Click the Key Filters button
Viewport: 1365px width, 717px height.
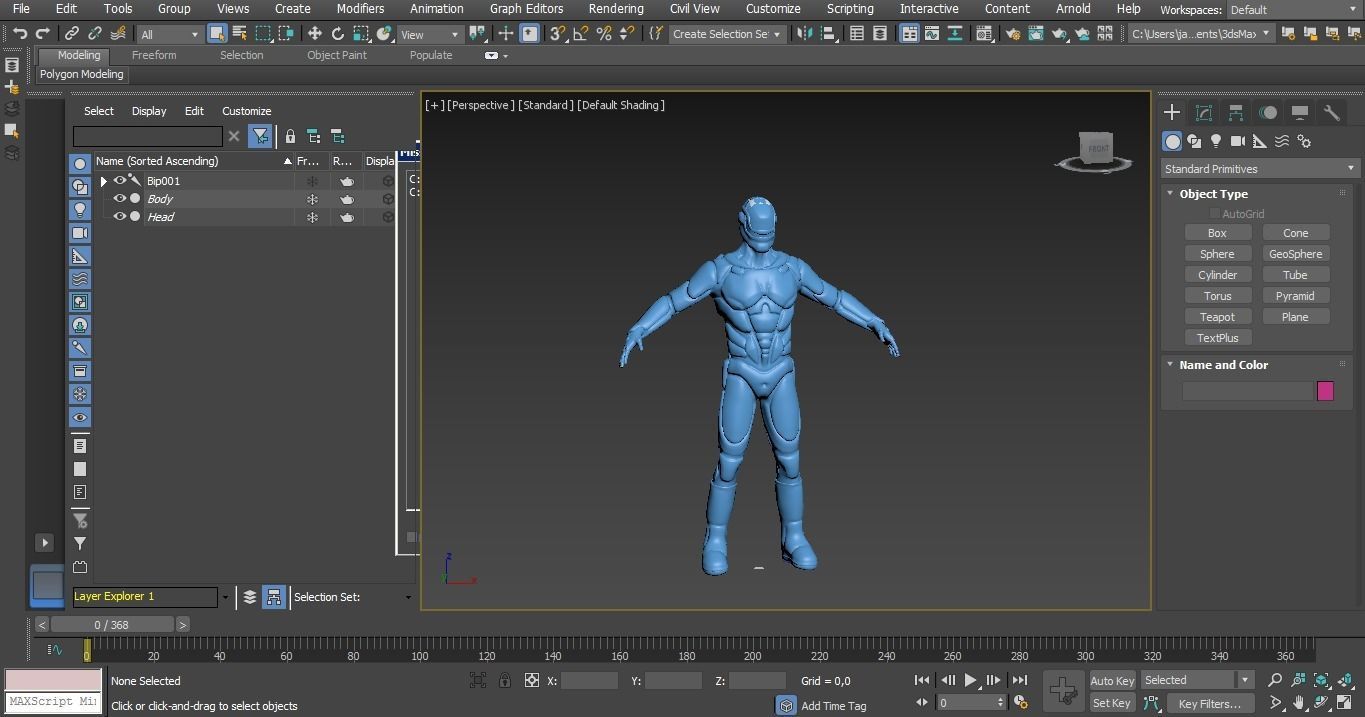point(1209,704)
